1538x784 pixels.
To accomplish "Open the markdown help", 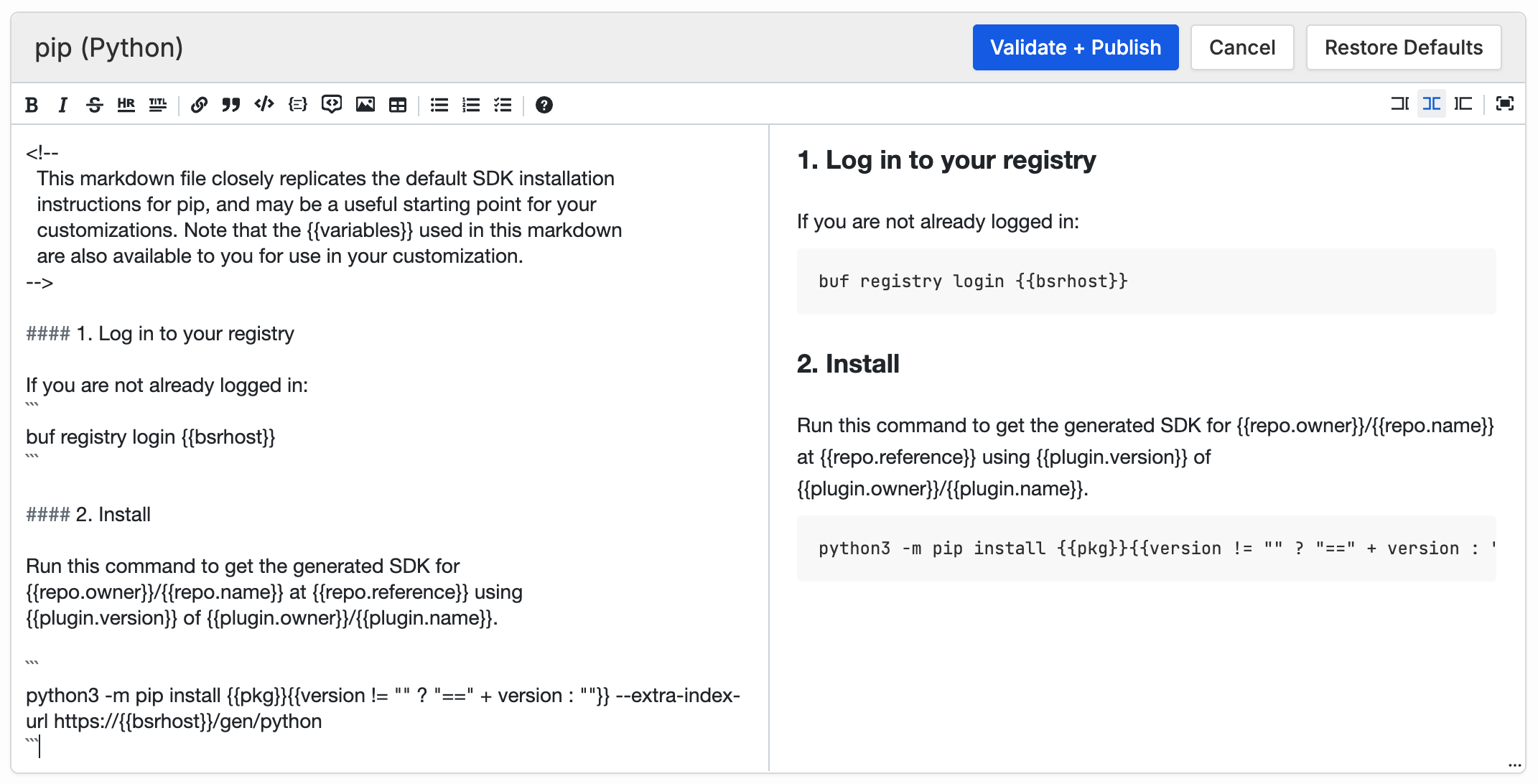I will pos(544,105).
